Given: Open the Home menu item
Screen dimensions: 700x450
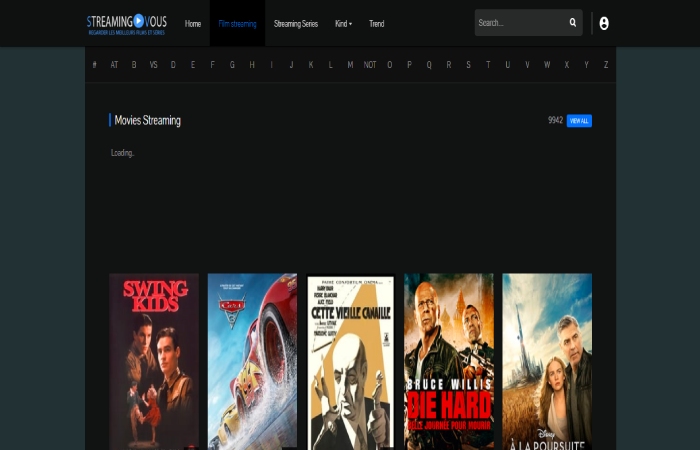Looking at the screenshot, I should tap(193, 24).
